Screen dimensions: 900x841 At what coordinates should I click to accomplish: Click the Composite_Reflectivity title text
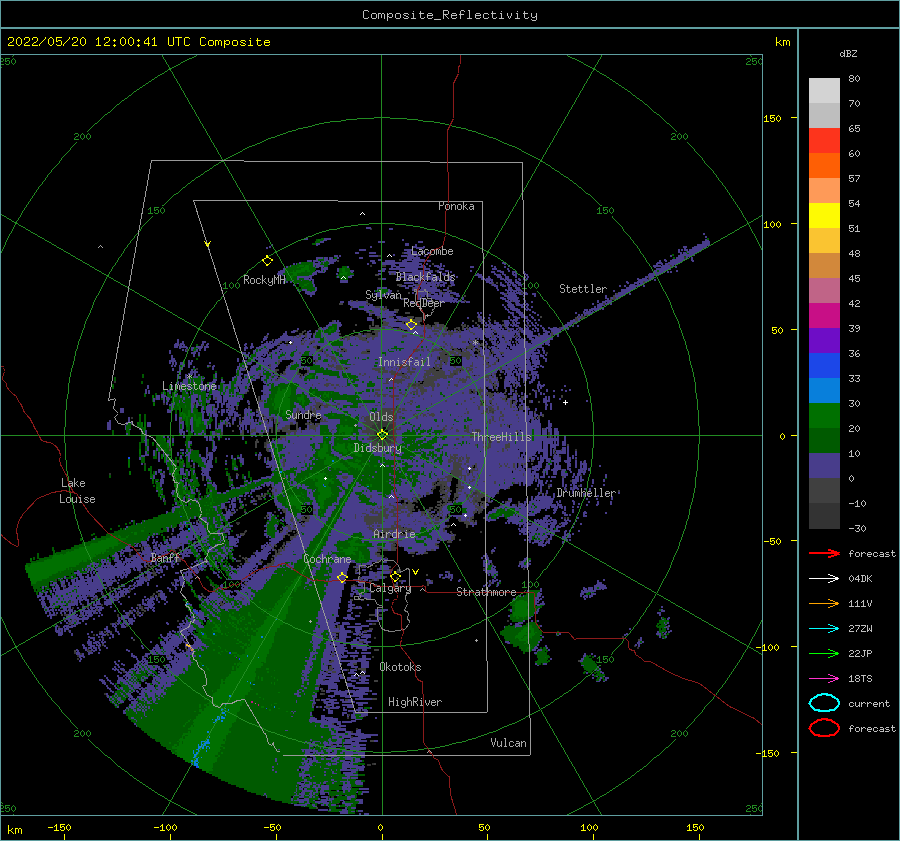pyautogui.click(x=450, y=15)
